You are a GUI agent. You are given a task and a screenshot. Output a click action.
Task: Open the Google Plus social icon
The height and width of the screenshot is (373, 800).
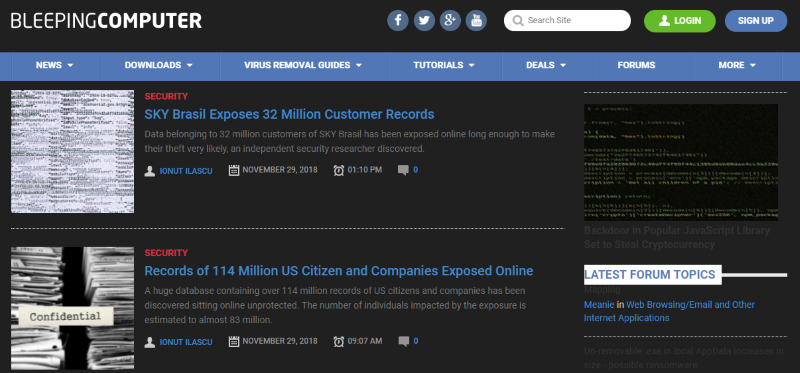pyautogui.click(x=450, y=20)
